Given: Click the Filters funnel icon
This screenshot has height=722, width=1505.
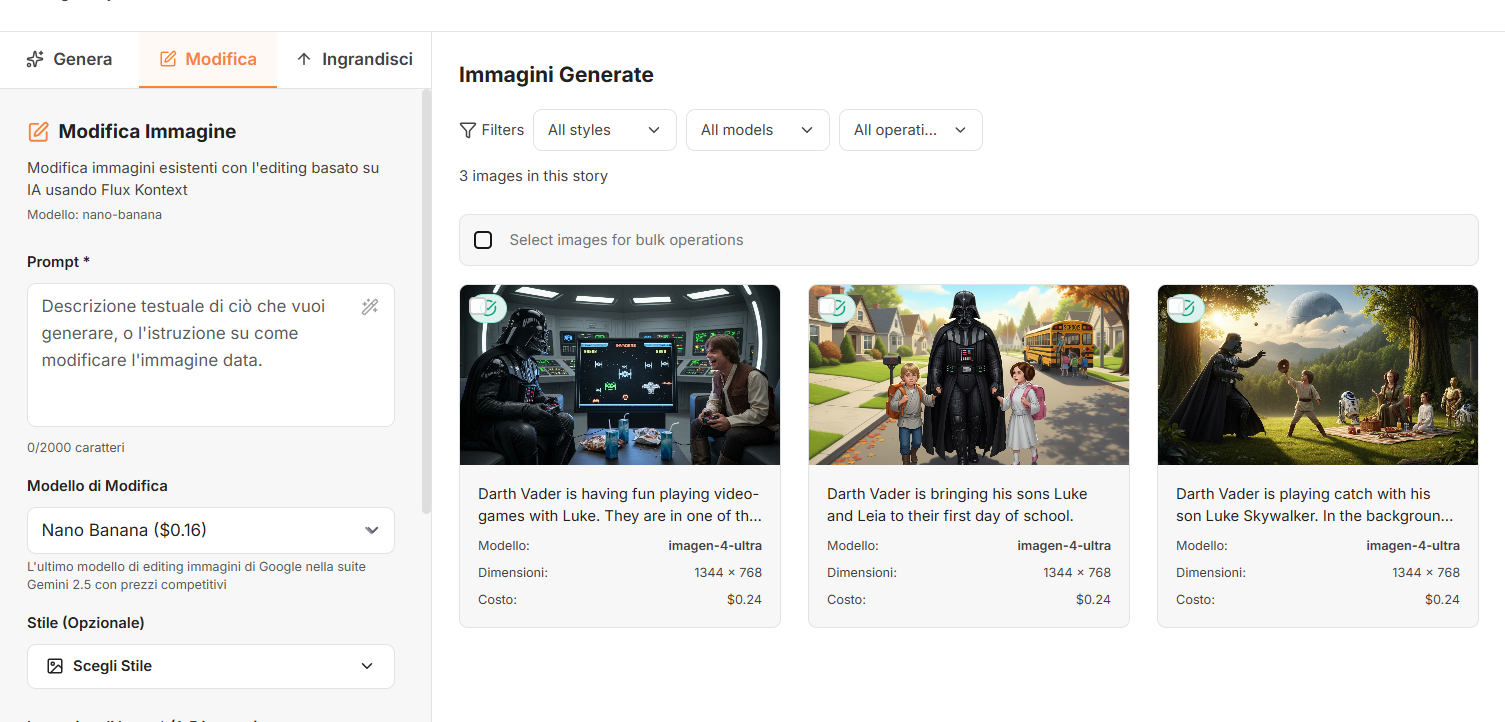Looking at the screenshot, I should pyautogui.click(x=467, y=130).
